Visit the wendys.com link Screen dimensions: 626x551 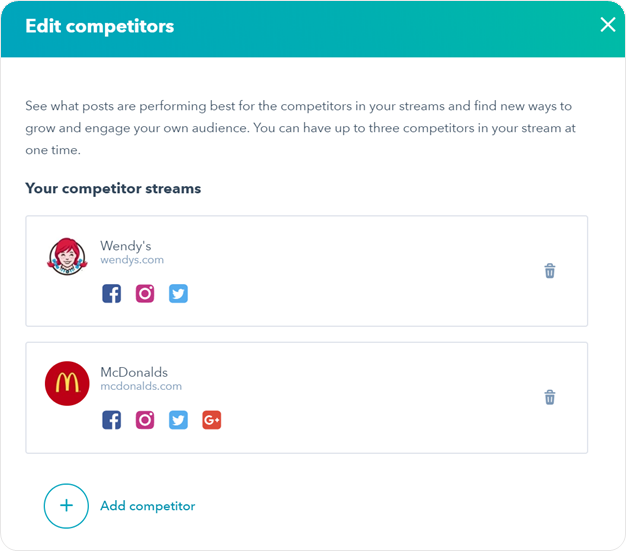click(132, 260)
